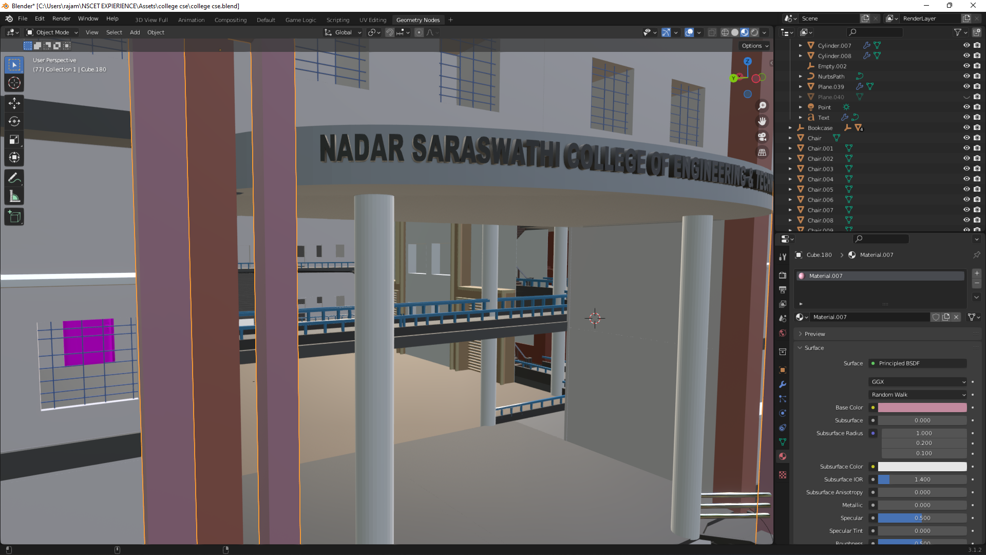Open the viewport Add menu
Image resolution: width=986 pixels, height=555 pixels.
tap(135, 32)
